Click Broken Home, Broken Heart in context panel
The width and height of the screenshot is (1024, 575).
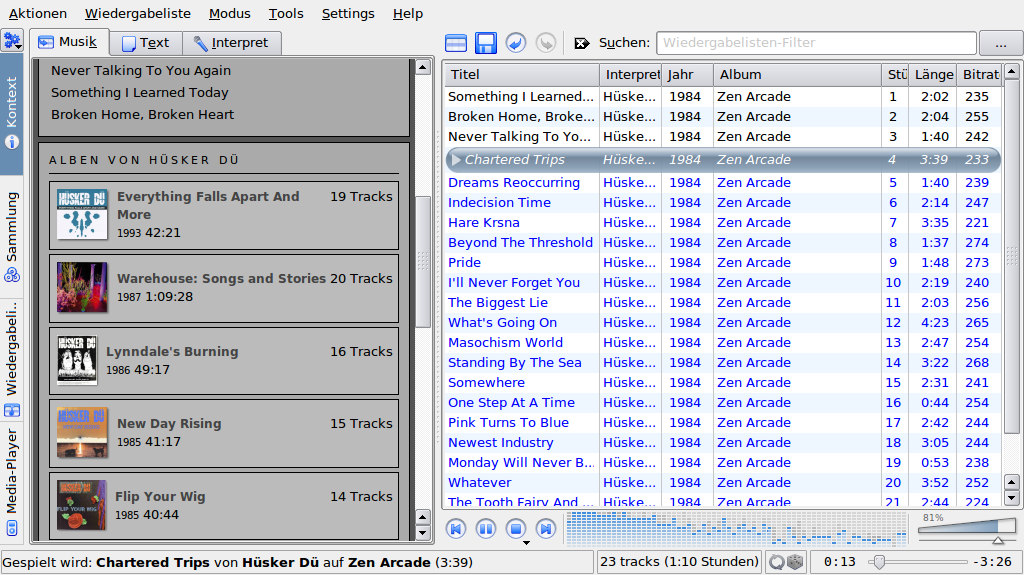point(142,115)
